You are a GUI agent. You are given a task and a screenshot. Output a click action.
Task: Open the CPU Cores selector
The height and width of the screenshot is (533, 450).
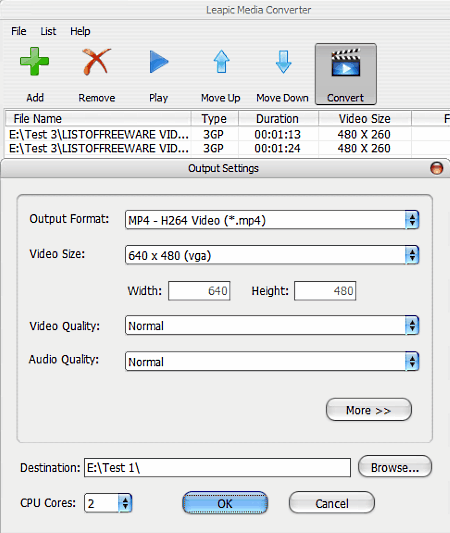click(125, 503)
